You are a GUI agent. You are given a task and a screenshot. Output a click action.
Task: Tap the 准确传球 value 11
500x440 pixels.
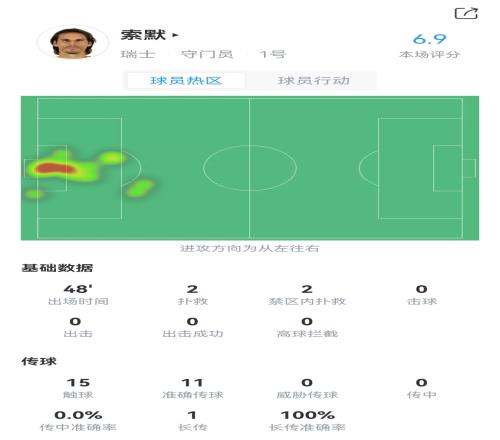click(x=193, y=382)
